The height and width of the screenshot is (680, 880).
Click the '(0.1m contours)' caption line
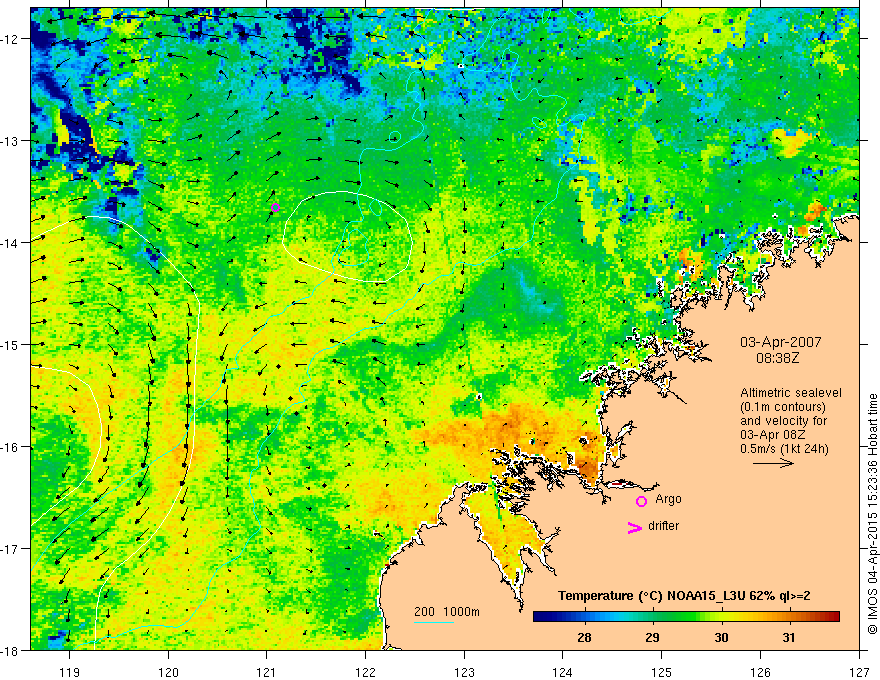click(783, 407)
